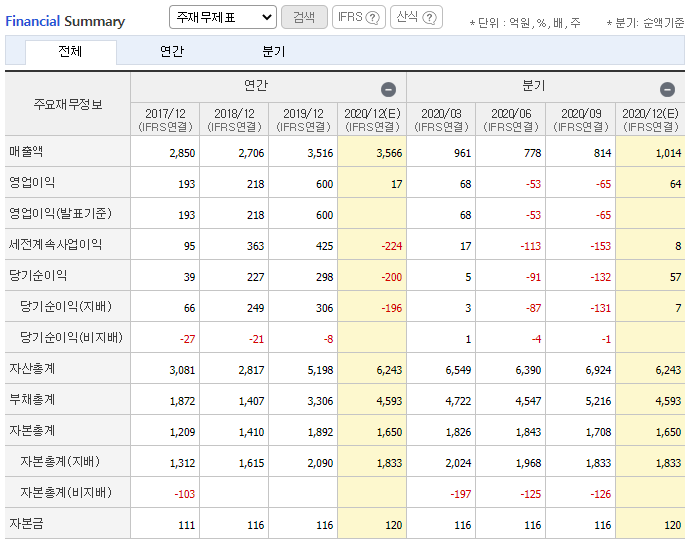Click 2020/03 자본총계(비지배) value -197
689x539 pixels.
click(x=461, y=494)
